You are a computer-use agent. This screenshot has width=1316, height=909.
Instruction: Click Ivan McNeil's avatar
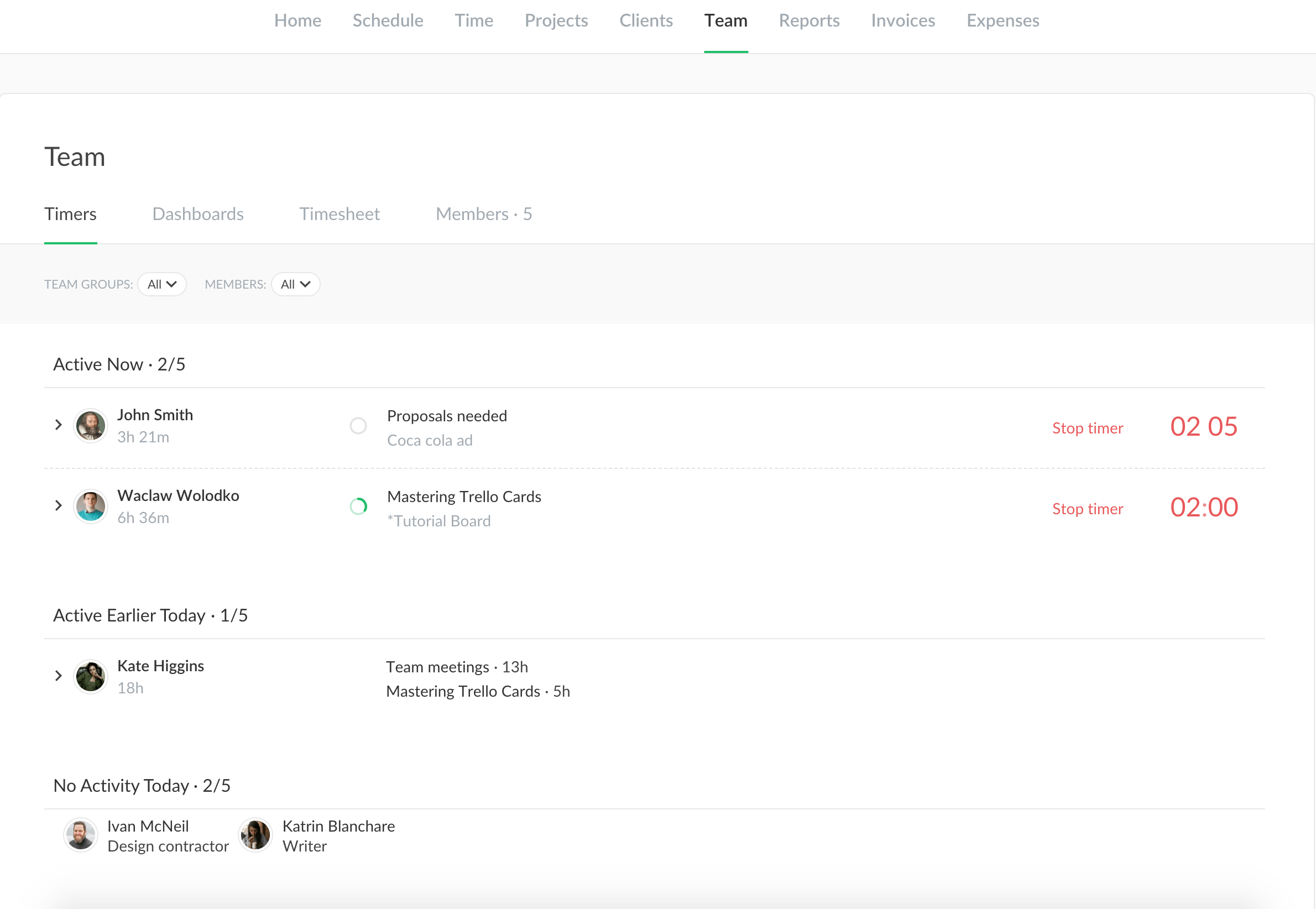80,835
